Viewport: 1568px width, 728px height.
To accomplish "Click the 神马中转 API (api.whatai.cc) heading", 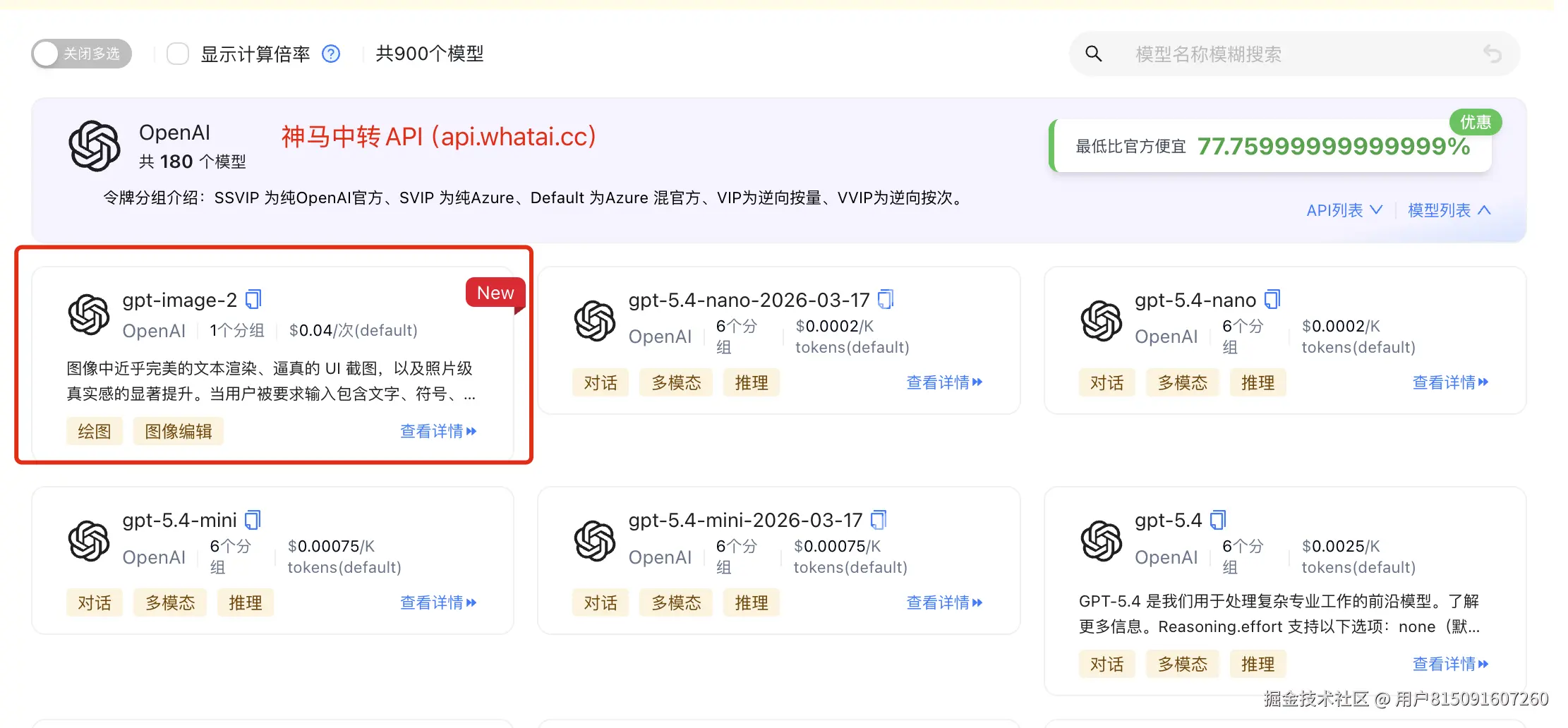I will click(x=439, y=136).
